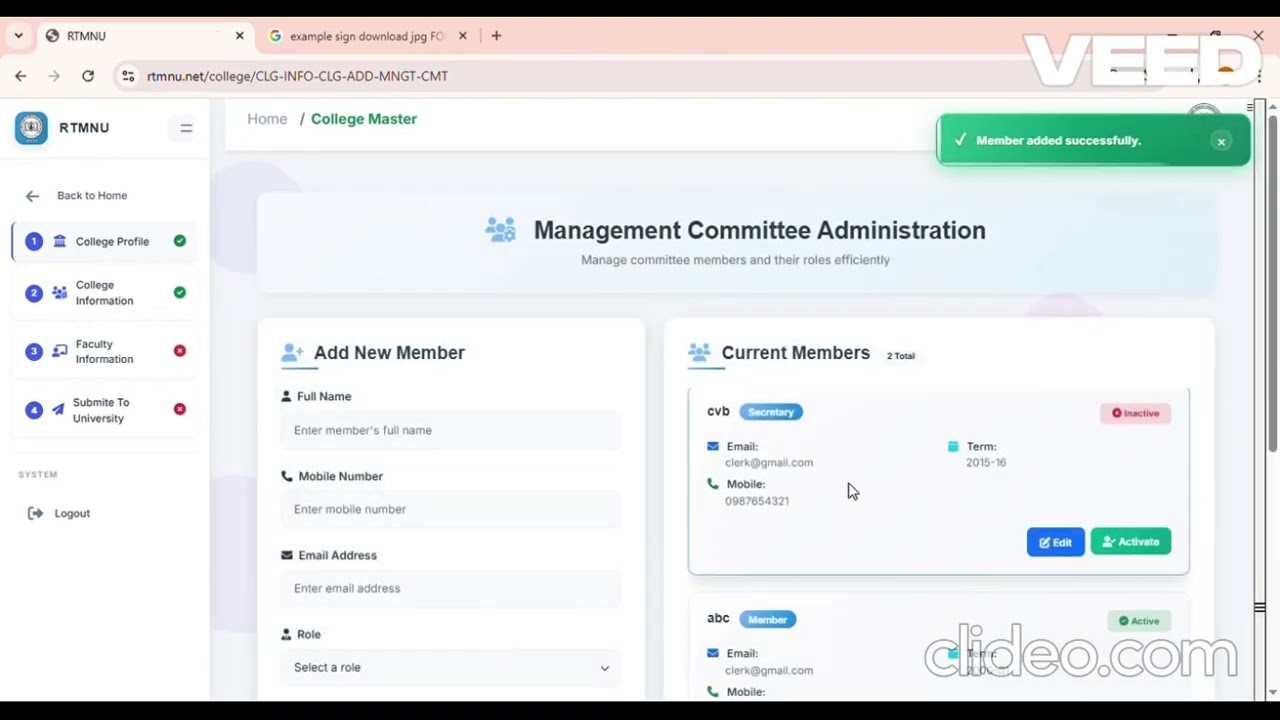1280x720 pixels.
Task: Open the Select a role dropdown
Action: pyautogui.click(x=451, y=667)
